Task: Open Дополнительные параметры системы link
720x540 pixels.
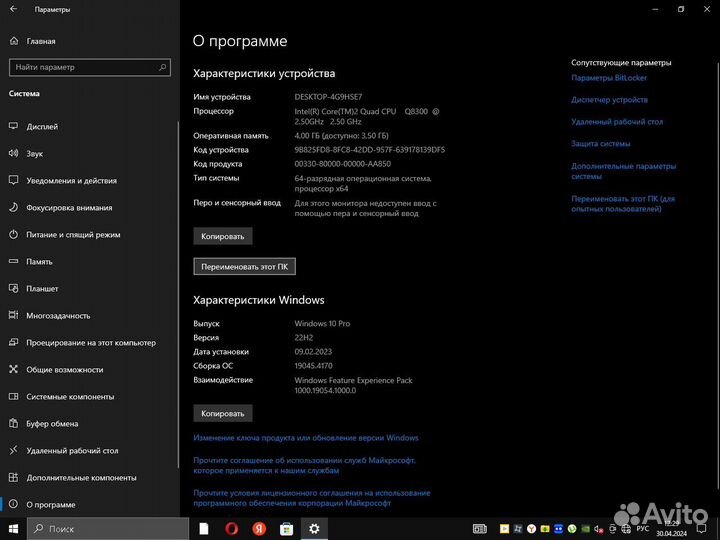Action: [624, 171]
